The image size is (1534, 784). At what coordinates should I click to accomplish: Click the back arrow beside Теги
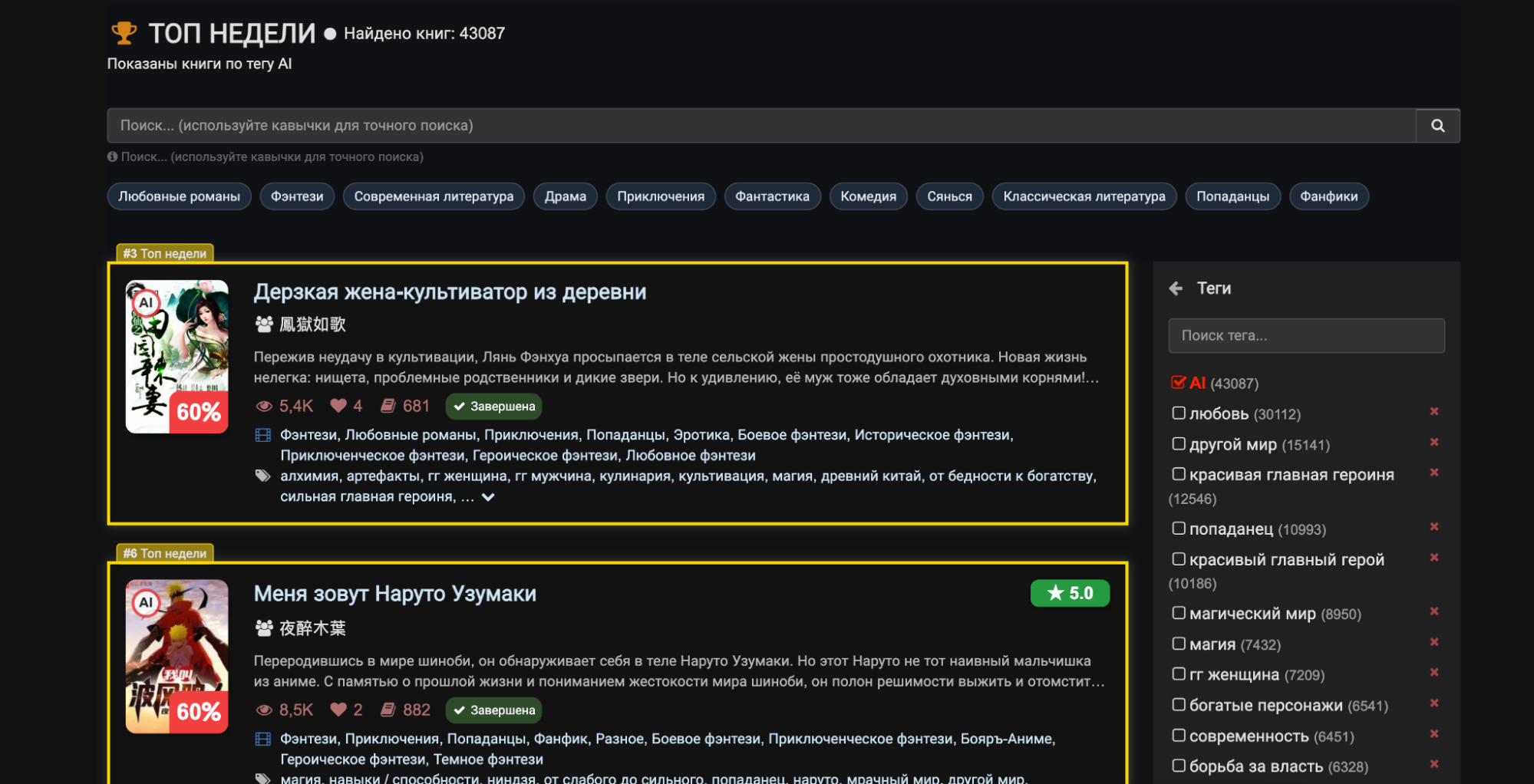(1176, 288)
